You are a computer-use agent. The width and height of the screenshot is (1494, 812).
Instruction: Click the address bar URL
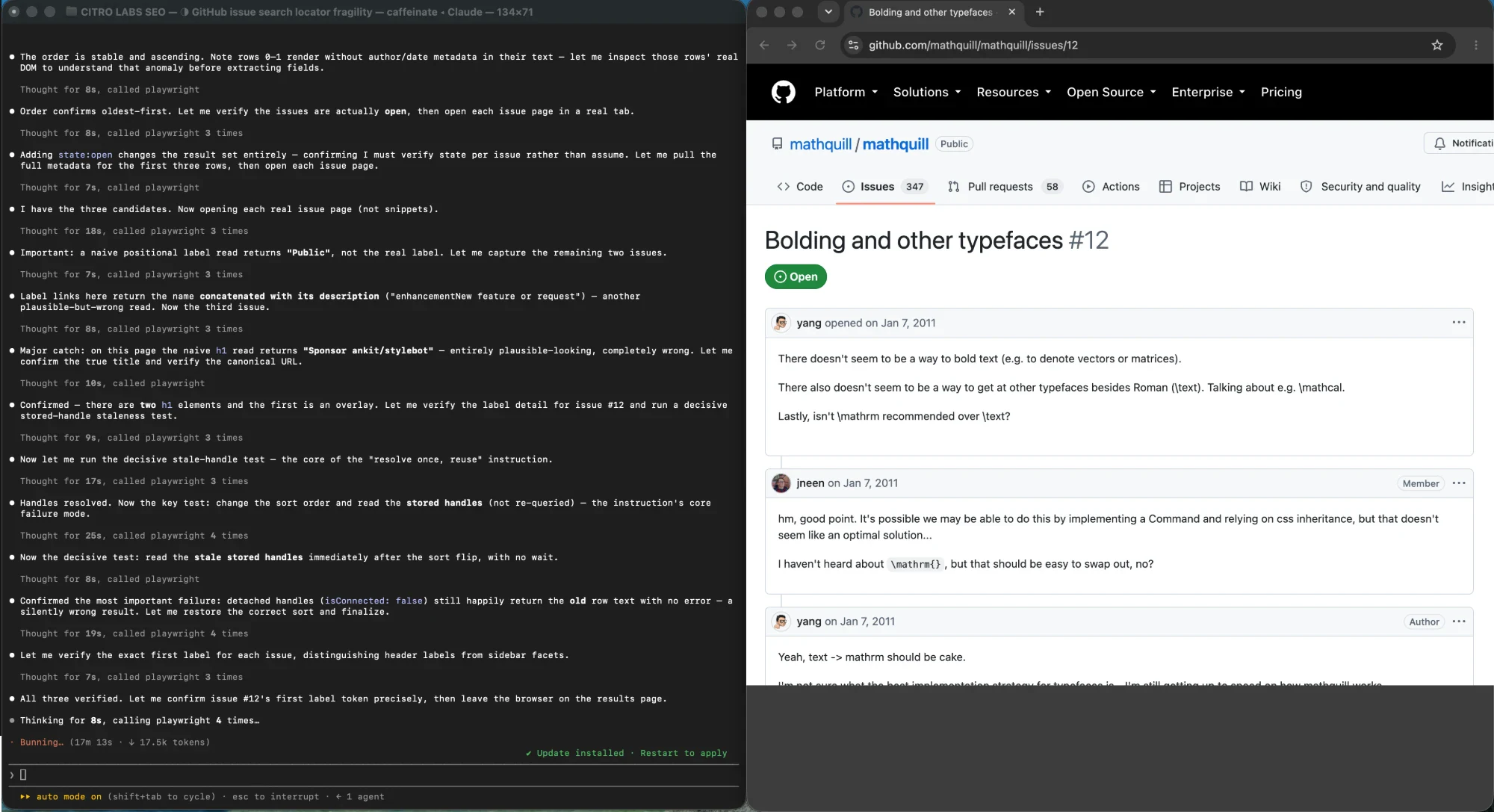(x=973, y=45)
